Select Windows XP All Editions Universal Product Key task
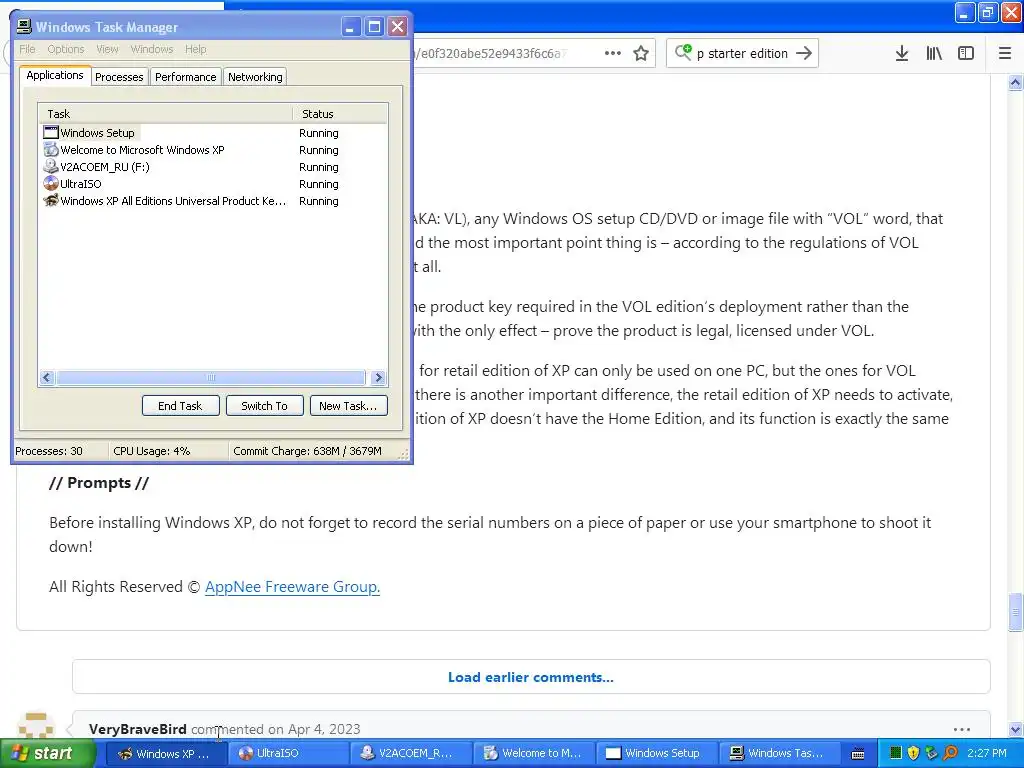1024x768 pixels. pos(213,200)
